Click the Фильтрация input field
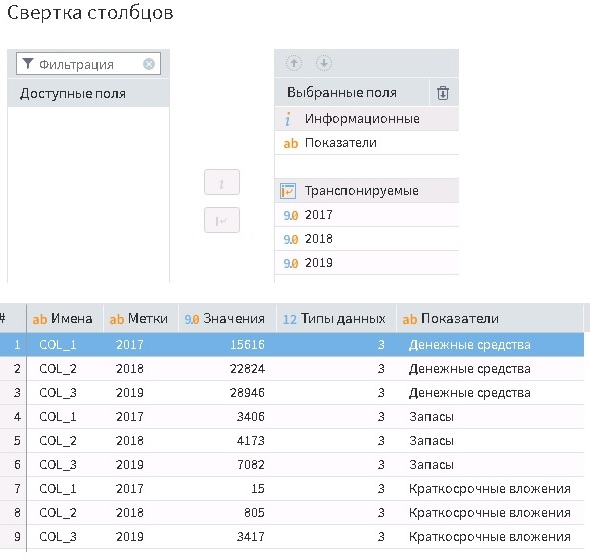 (88, 64)
